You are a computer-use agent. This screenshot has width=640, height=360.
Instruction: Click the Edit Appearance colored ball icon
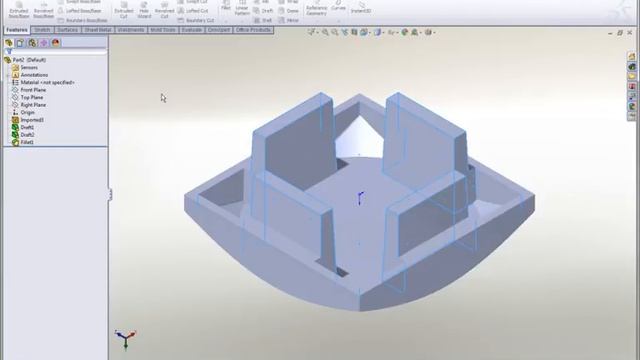click(404, 32)
